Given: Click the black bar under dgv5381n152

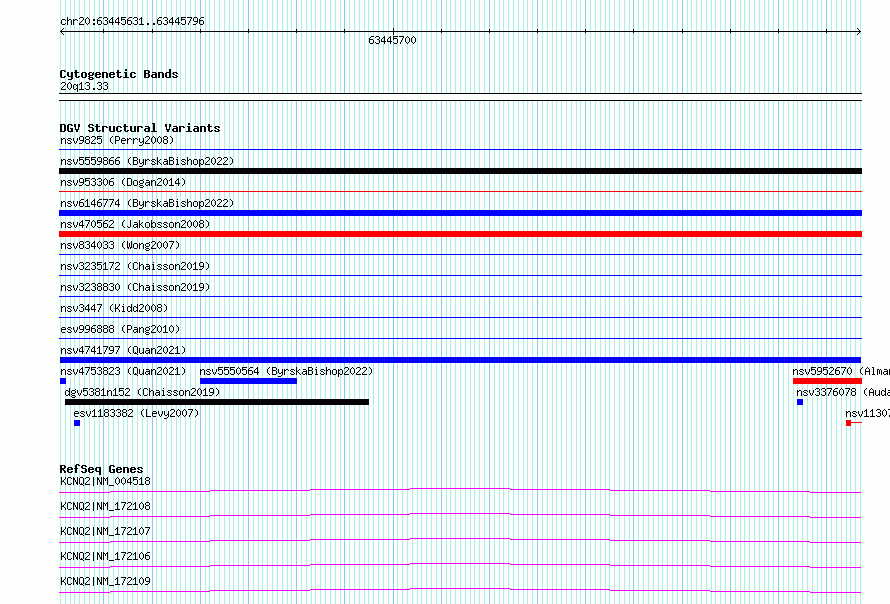Looking at the screenshot, I should (x=217, y=402).
